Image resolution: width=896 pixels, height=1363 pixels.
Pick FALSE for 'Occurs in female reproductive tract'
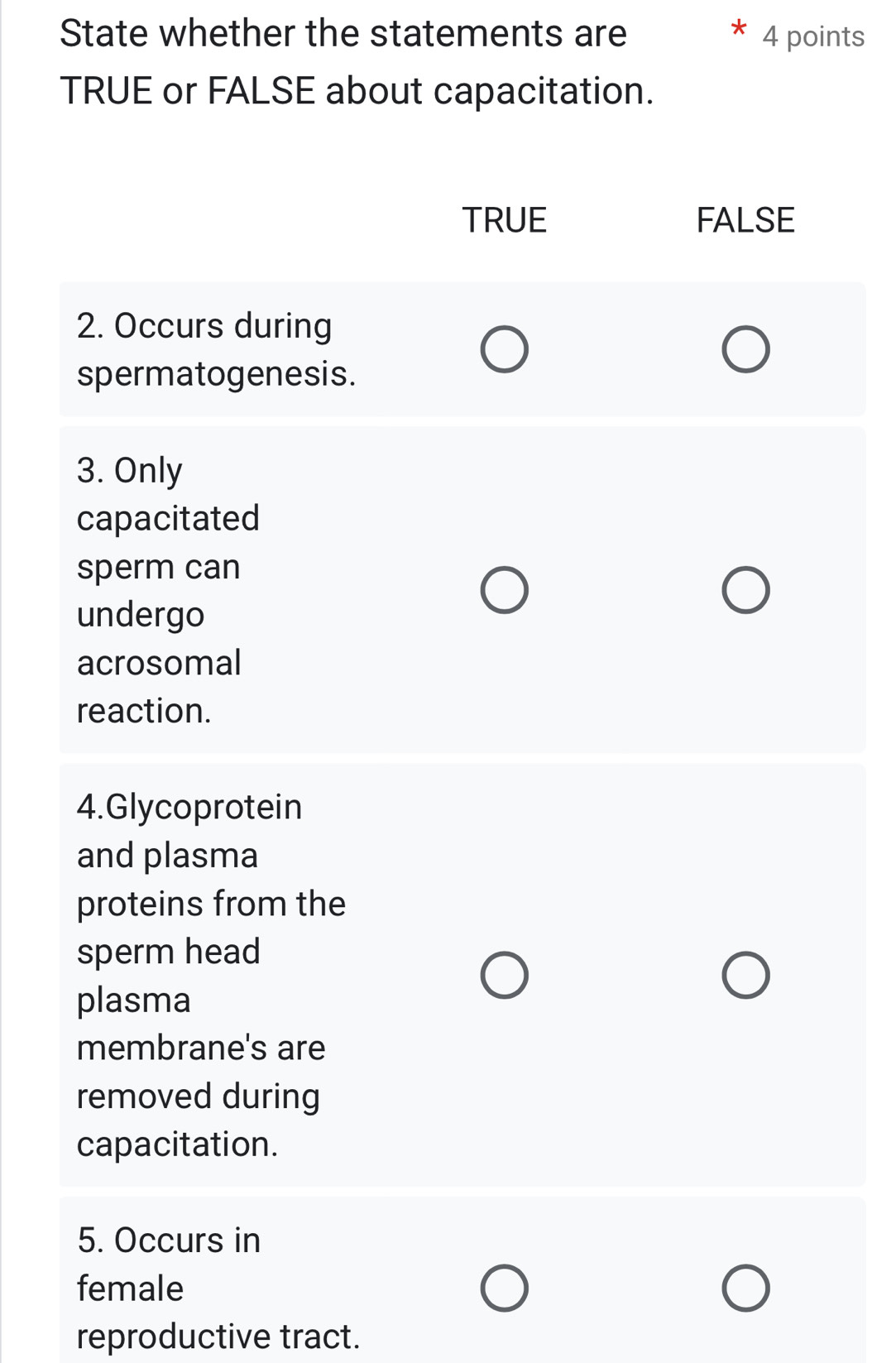click(745, 1289)
